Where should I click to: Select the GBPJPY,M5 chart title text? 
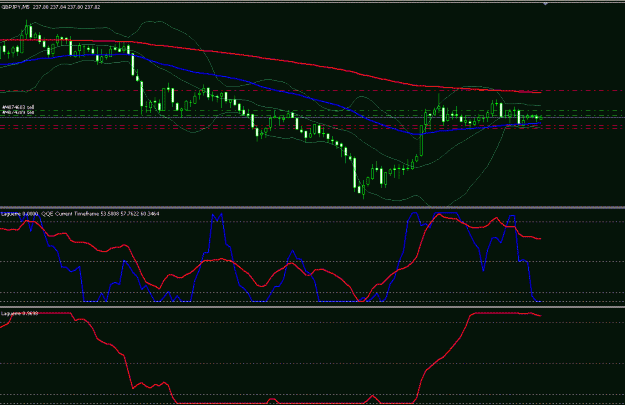tap(15, 7)
